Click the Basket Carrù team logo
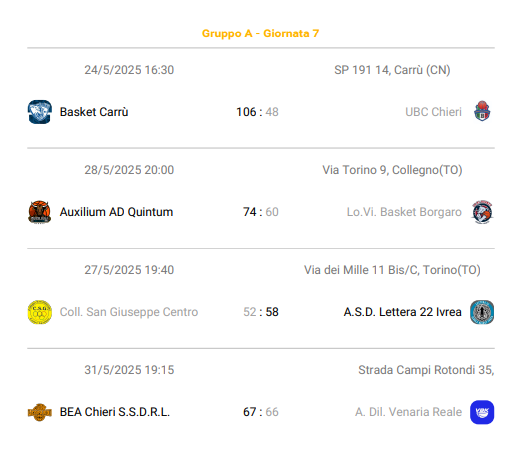518x455 pixels. [x=40, y=112]
